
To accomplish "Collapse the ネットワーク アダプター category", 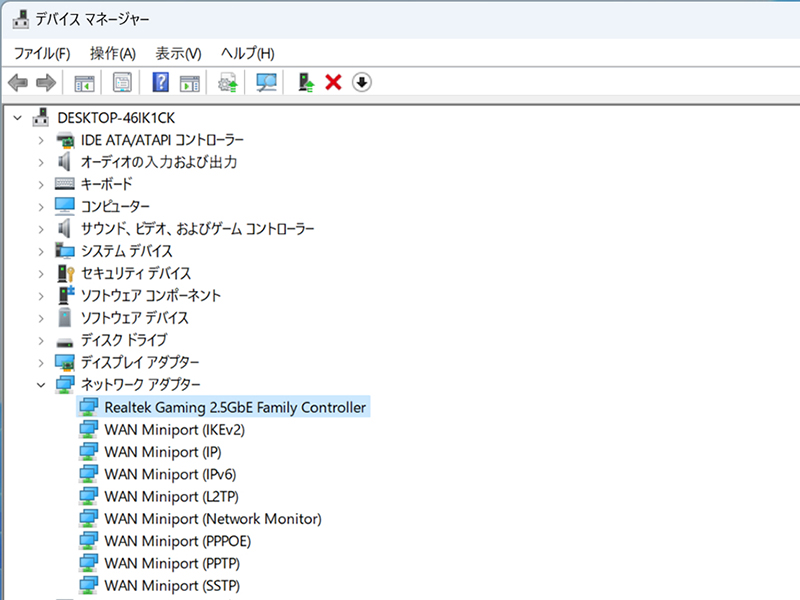I will (x=40, y=385).
